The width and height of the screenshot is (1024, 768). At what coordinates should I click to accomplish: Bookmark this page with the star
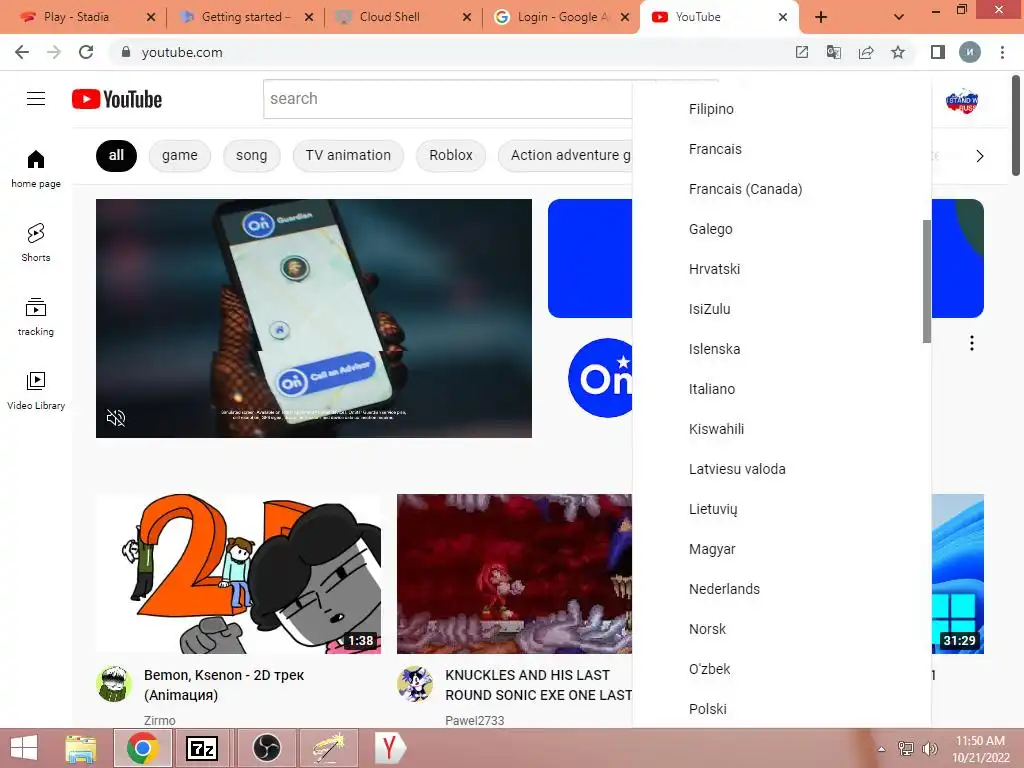[898, 52]
